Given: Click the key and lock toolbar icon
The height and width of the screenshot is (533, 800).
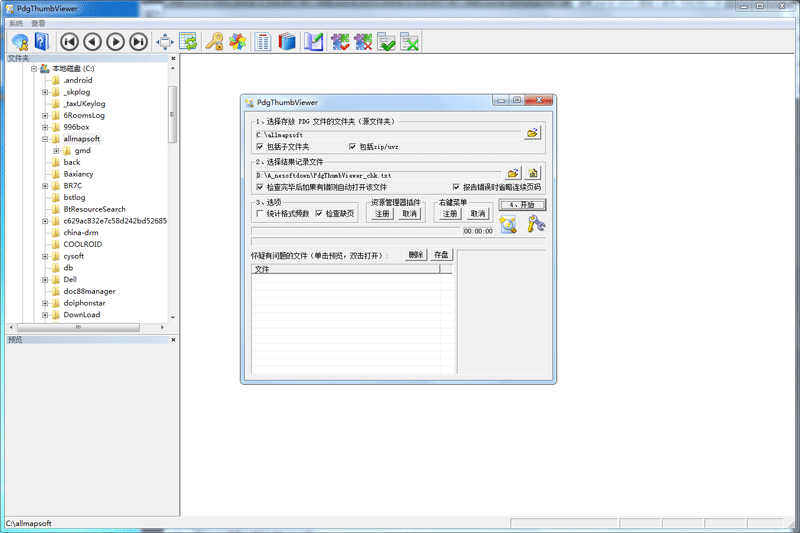Looking at the screenshot, I should (214, 42).
